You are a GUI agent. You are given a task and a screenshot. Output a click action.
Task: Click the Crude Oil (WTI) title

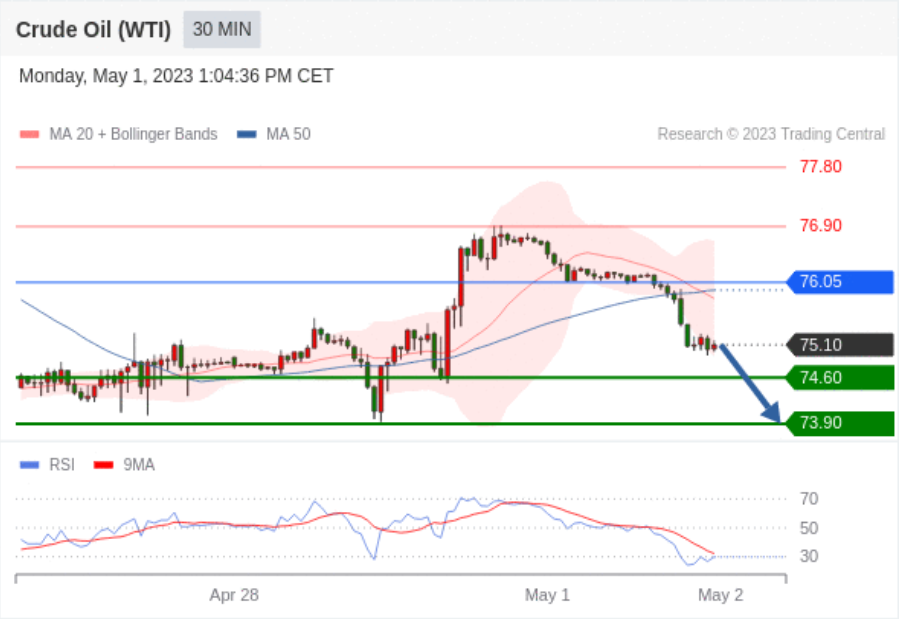(93, 30)
